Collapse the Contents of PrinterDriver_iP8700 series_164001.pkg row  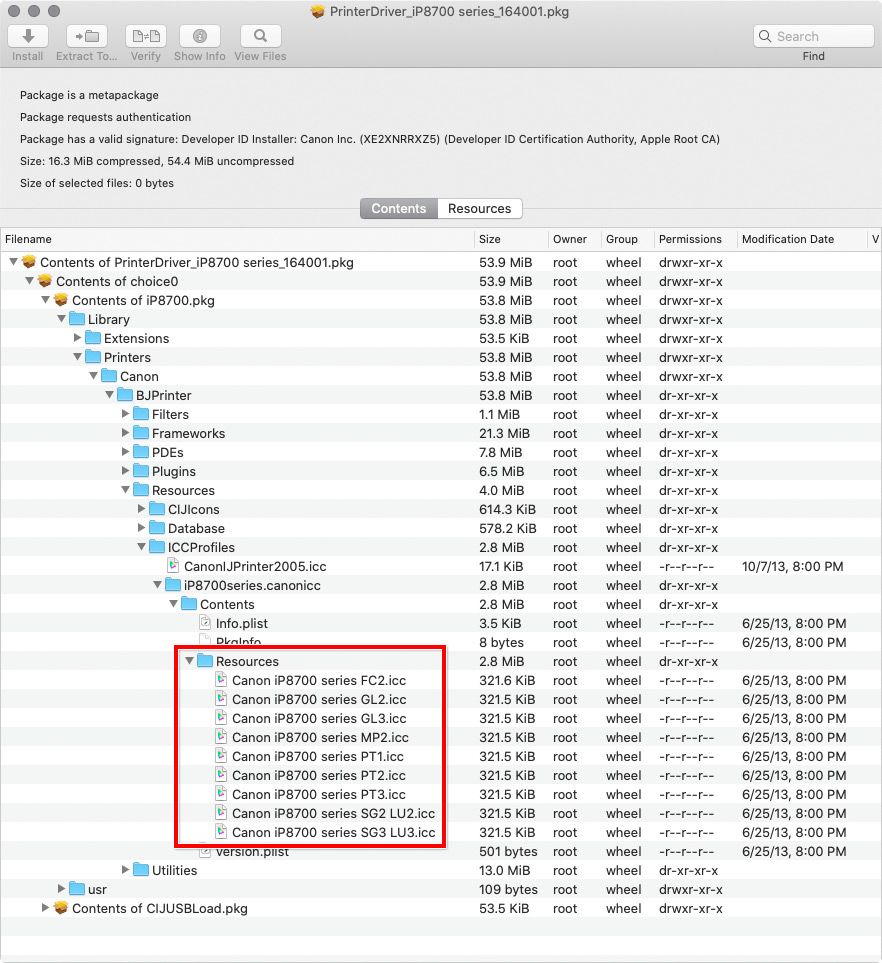click(x=14, y=262)
